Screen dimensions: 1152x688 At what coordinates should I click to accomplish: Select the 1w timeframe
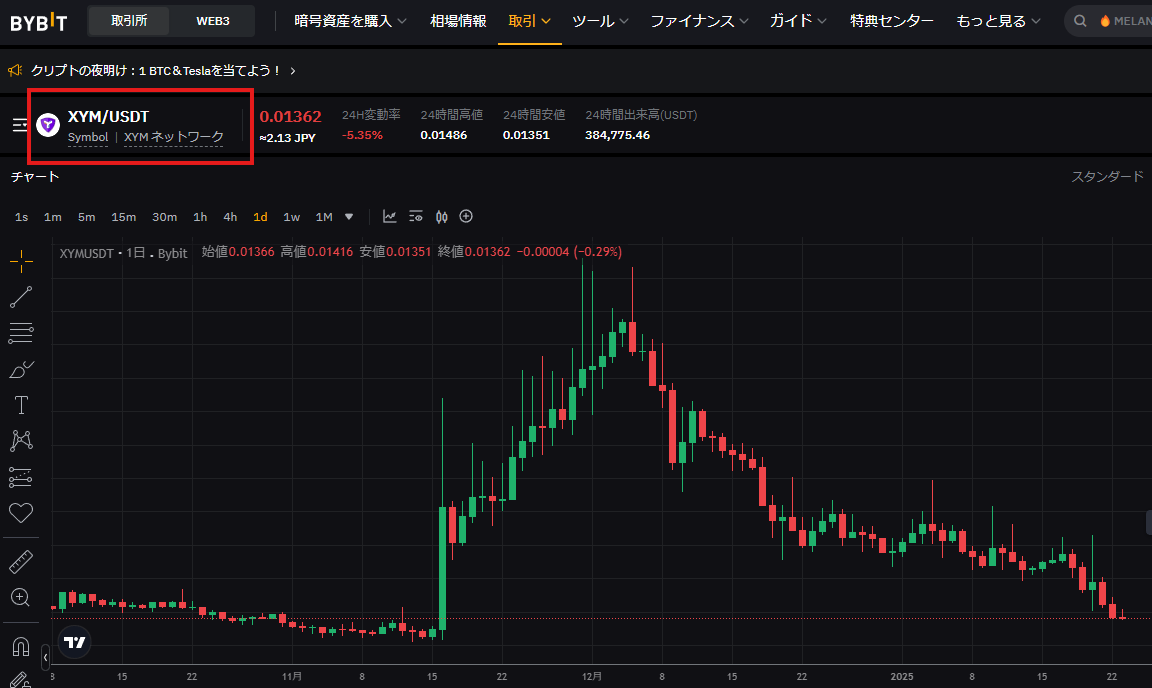tap(292, 217)
